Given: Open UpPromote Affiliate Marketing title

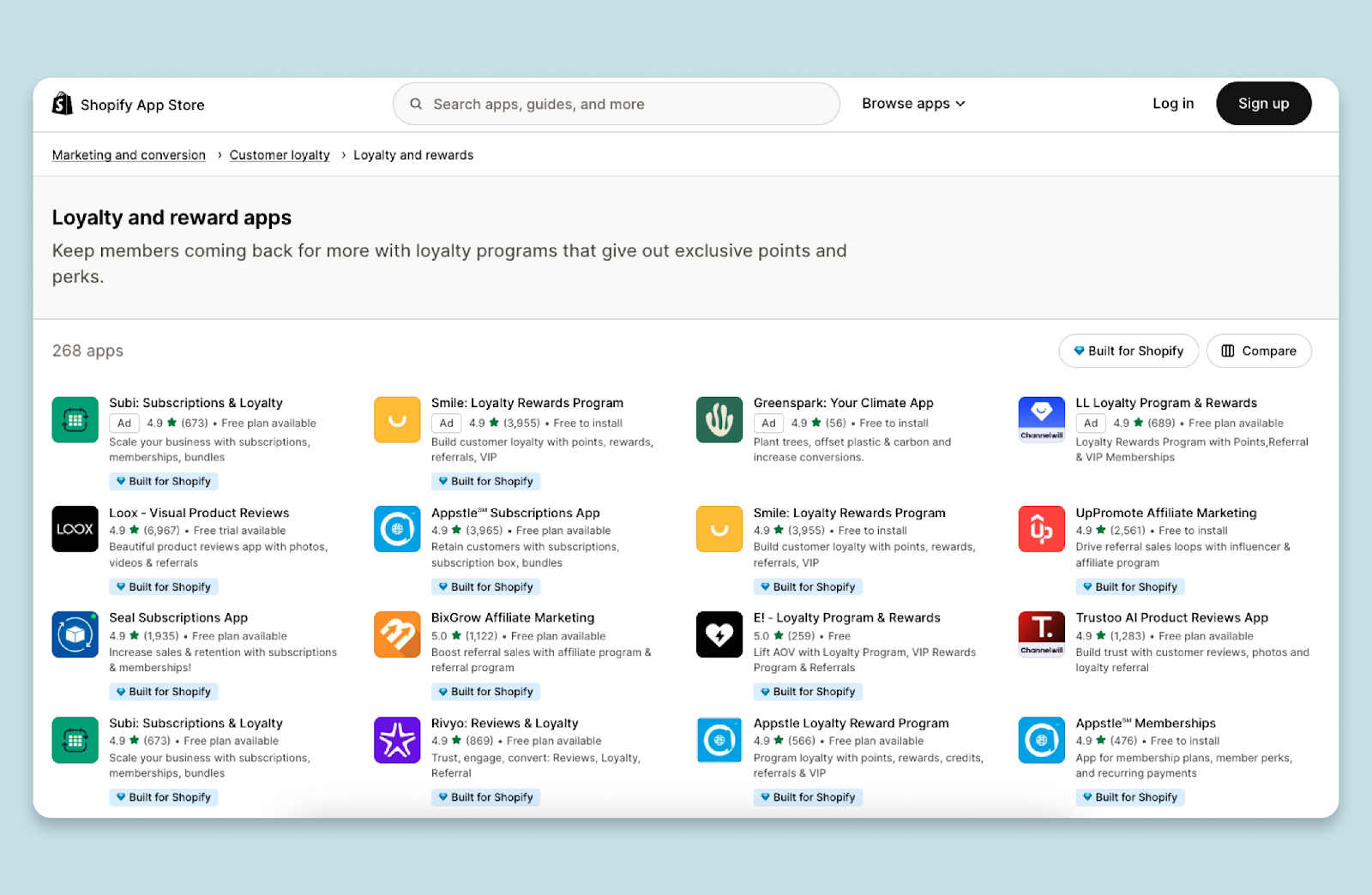Looking at the screenshot, I should 1165,513.
